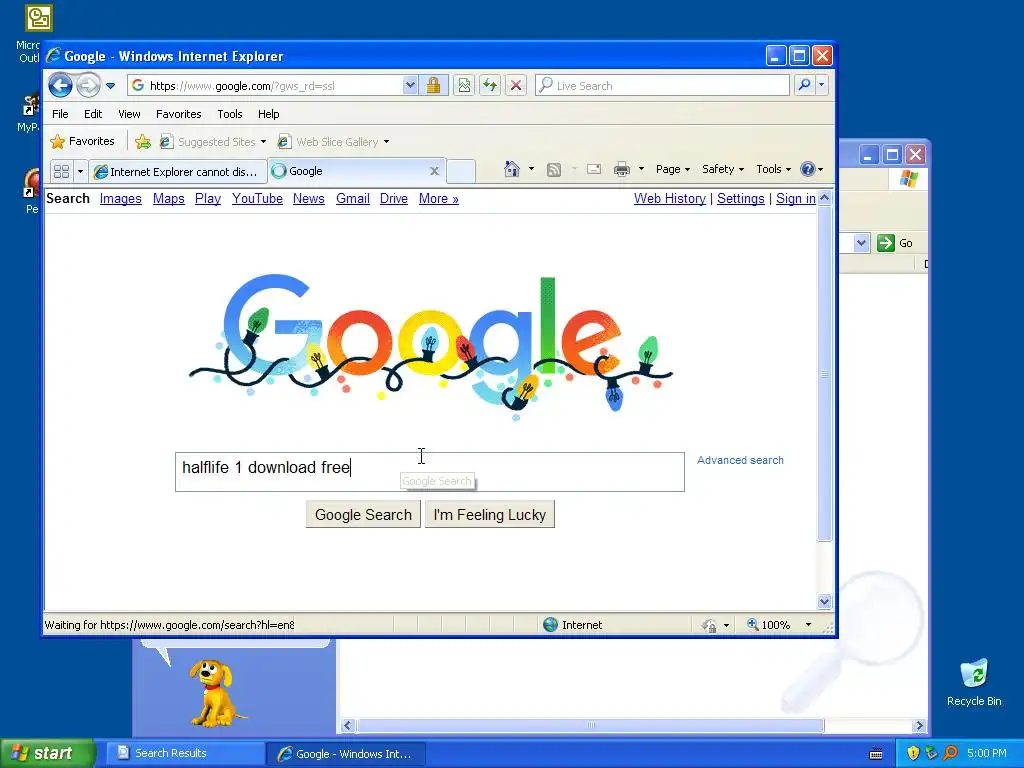Click the Windows Start button

(x=47, y=753)
